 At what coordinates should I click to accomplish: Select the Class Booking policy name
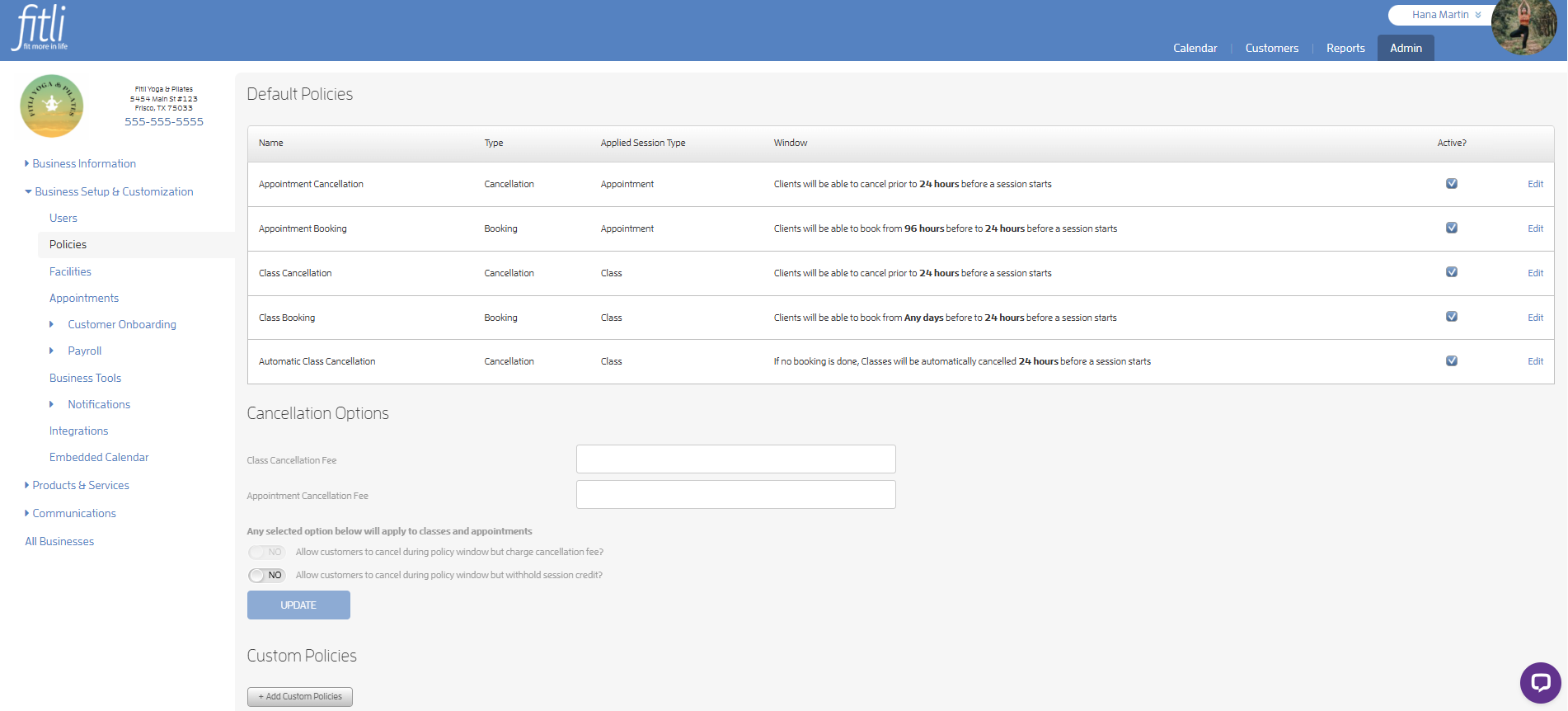tap(287, 318)
